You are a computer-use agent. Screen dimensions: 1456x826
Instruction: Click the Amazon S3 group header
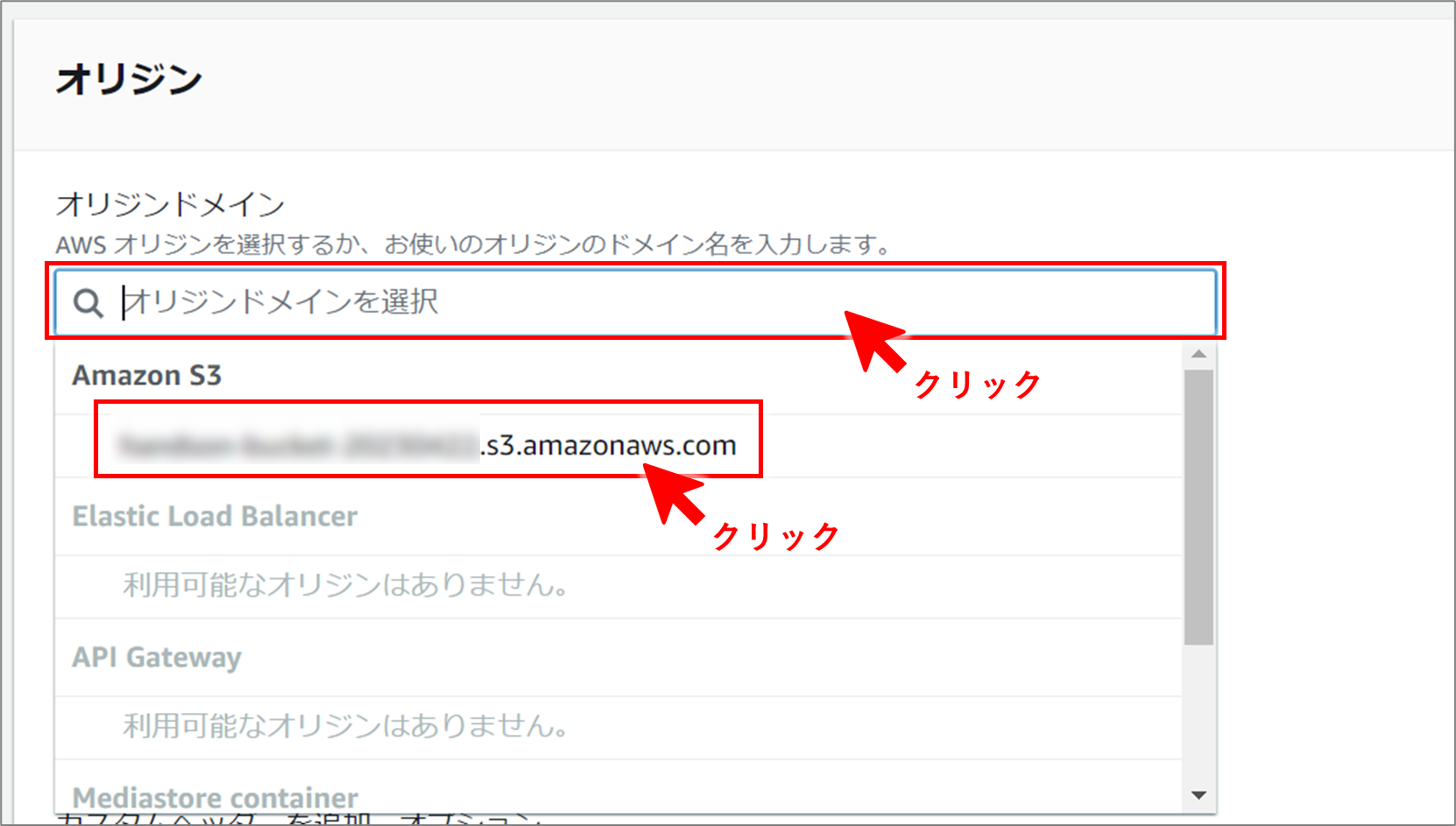(x=146, y=376)
